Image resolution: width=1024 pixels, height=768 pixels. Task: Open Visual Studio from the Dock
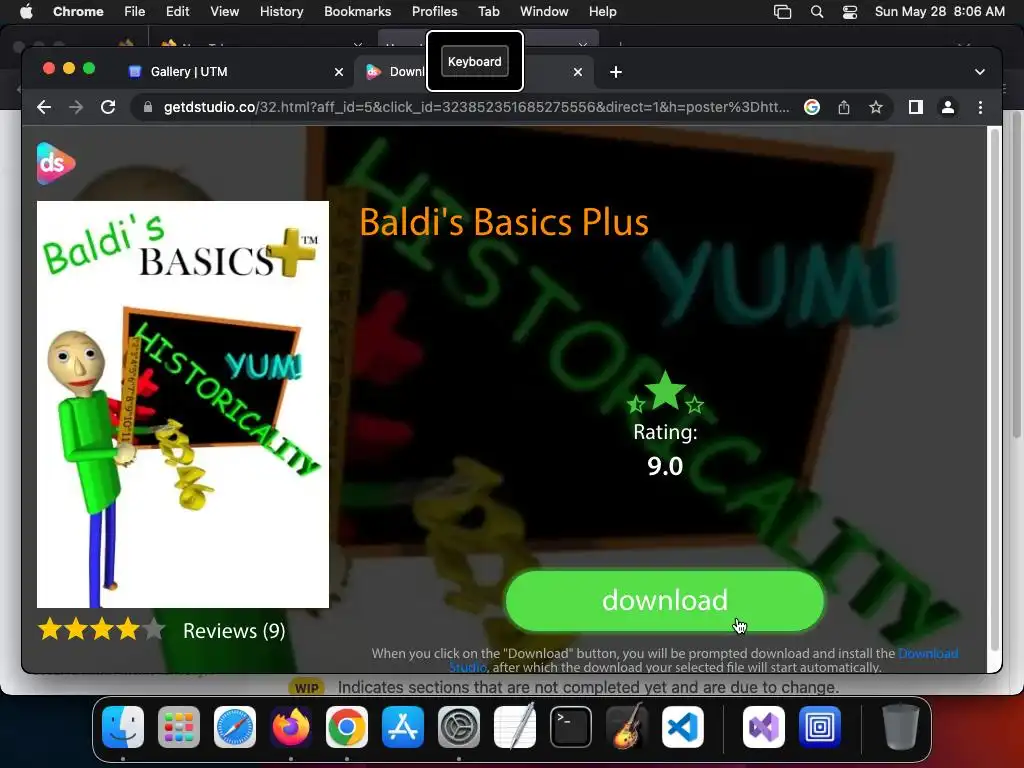(x=763, y=727)
